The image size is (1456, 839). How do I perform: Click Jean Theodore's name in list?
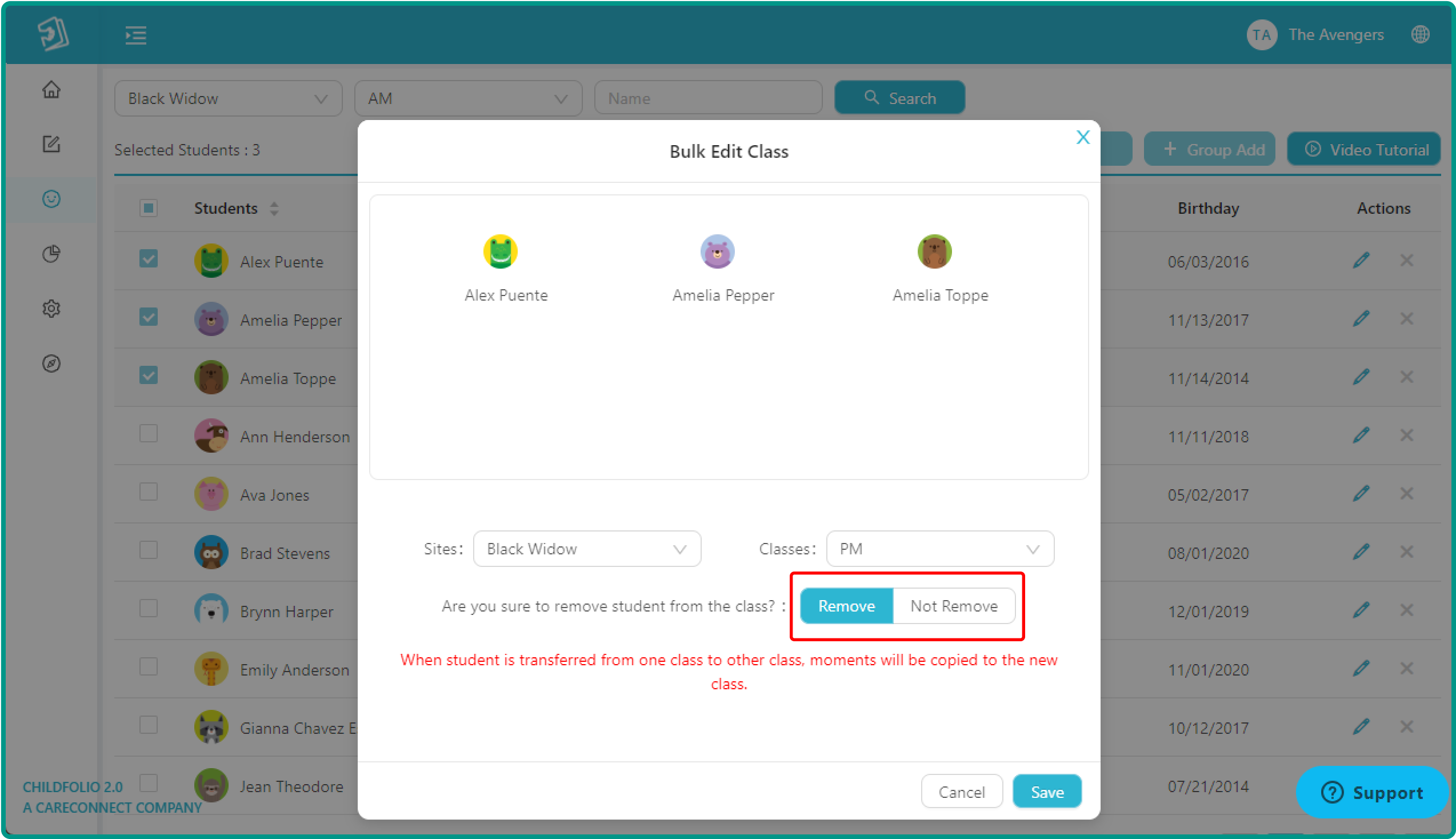click(x=291, y=786)
